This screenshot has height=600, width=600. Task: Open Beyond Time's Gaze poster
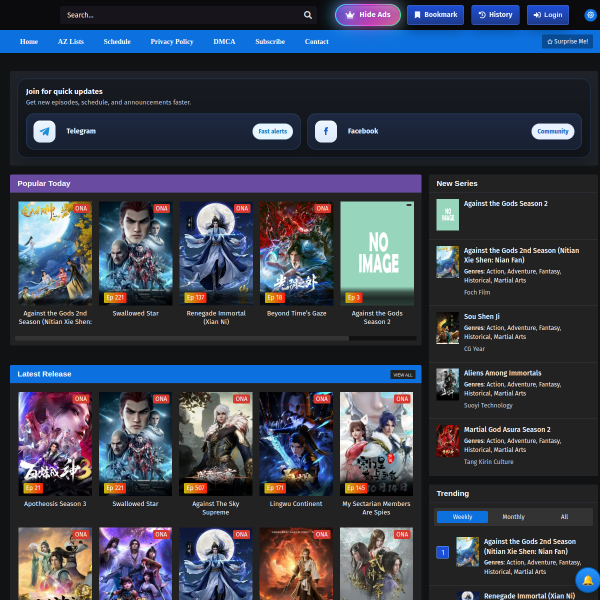click(297, 253)
